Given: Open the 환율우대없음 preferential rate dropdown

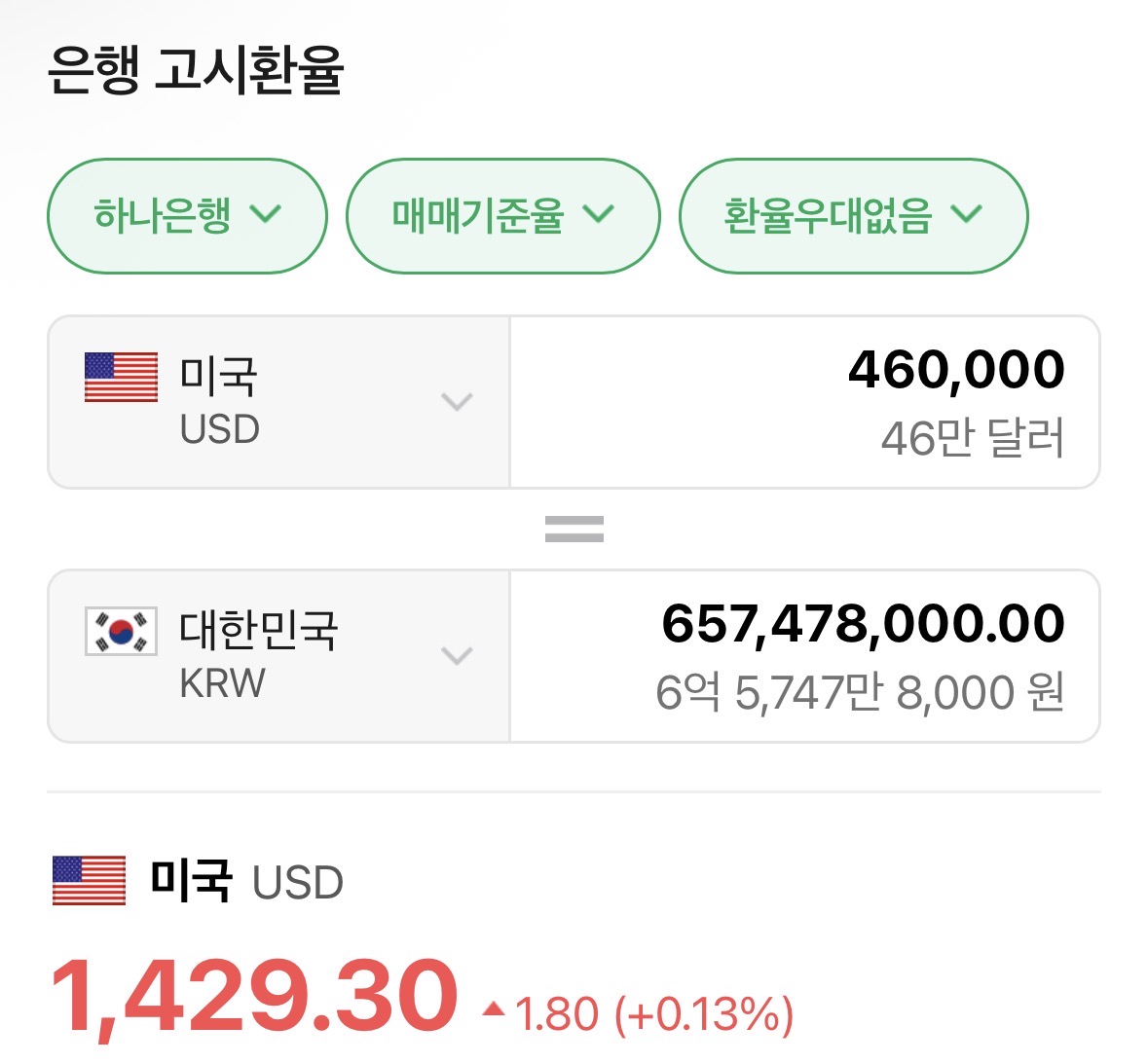Looking at the screenshot, I should click(x=852, y=215).
